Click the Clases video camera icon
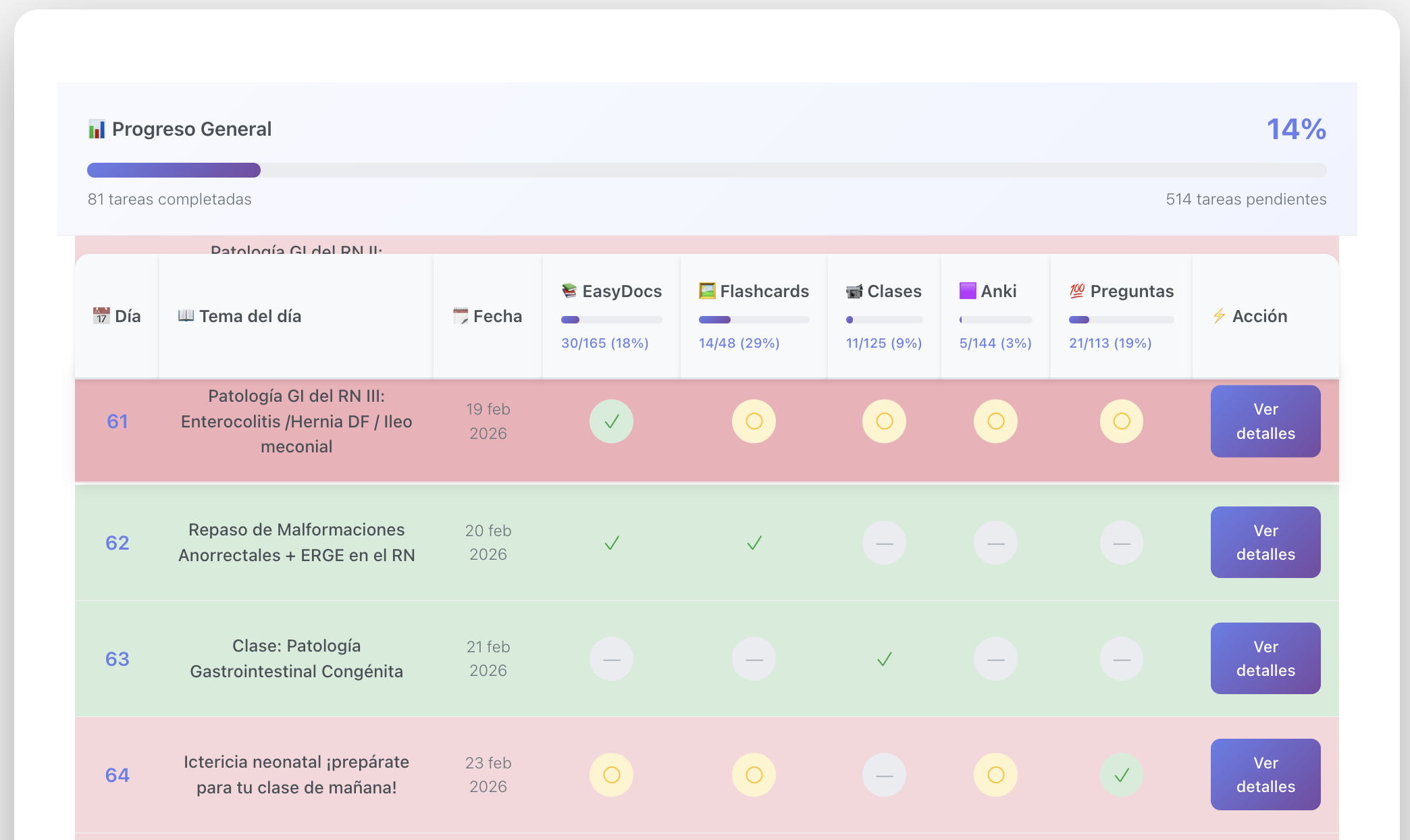The height and width of the screenshot is (840, 1410). tap(854, 291)
